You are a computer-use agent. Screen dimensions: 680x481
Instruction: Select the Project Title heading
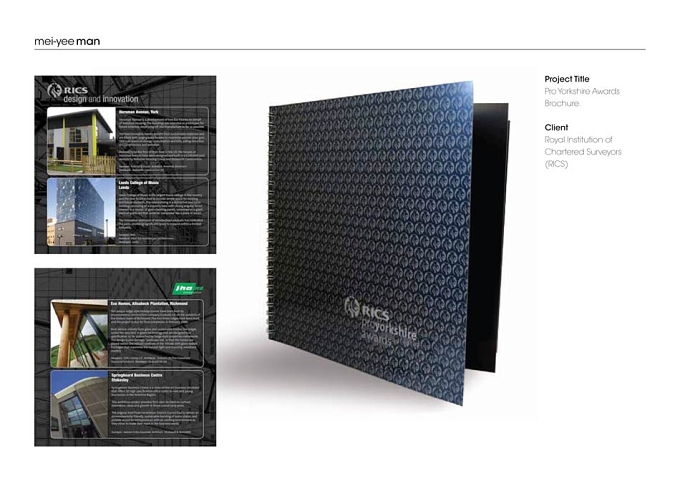(567, 79)
